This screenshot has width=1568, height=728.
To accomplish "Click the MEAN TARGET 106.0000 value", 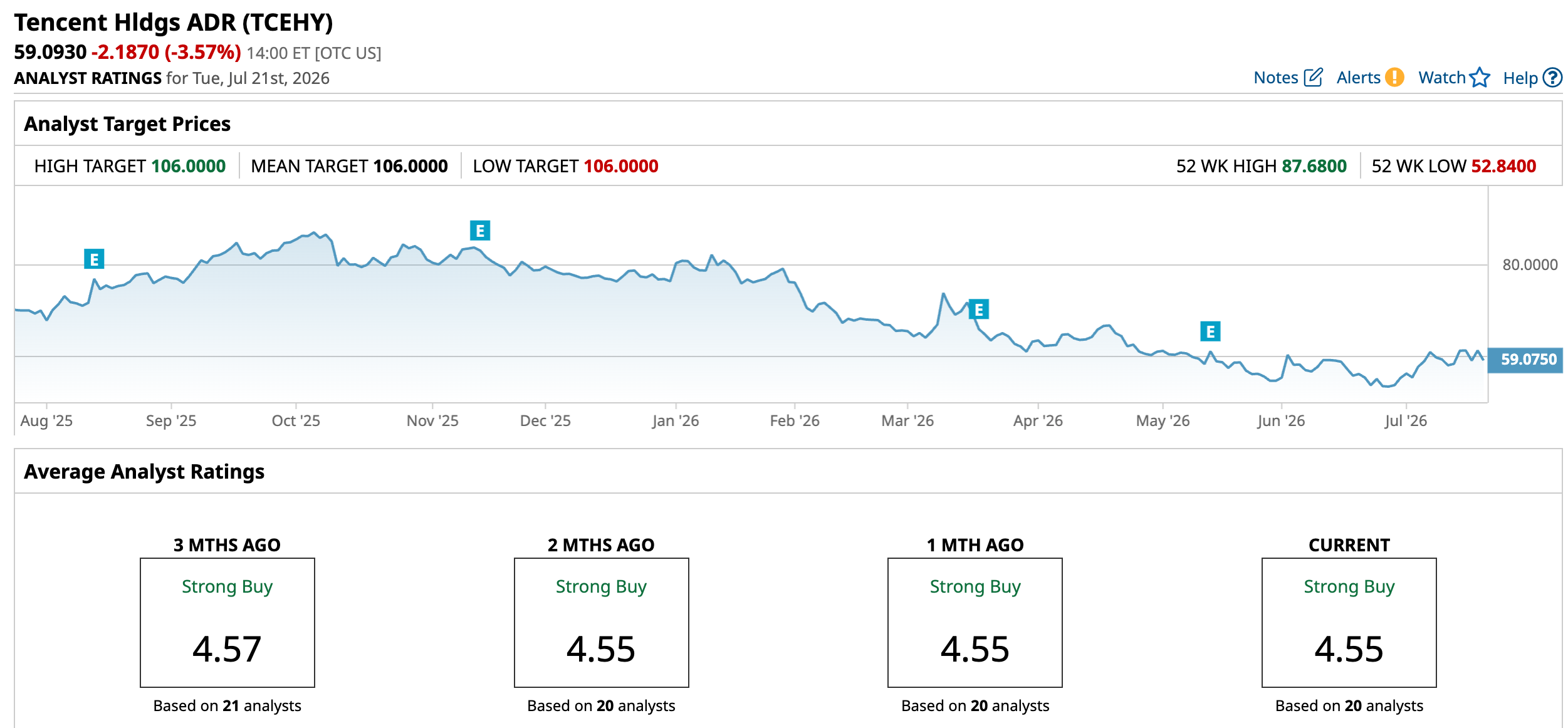I will click(x=410, y=166).
